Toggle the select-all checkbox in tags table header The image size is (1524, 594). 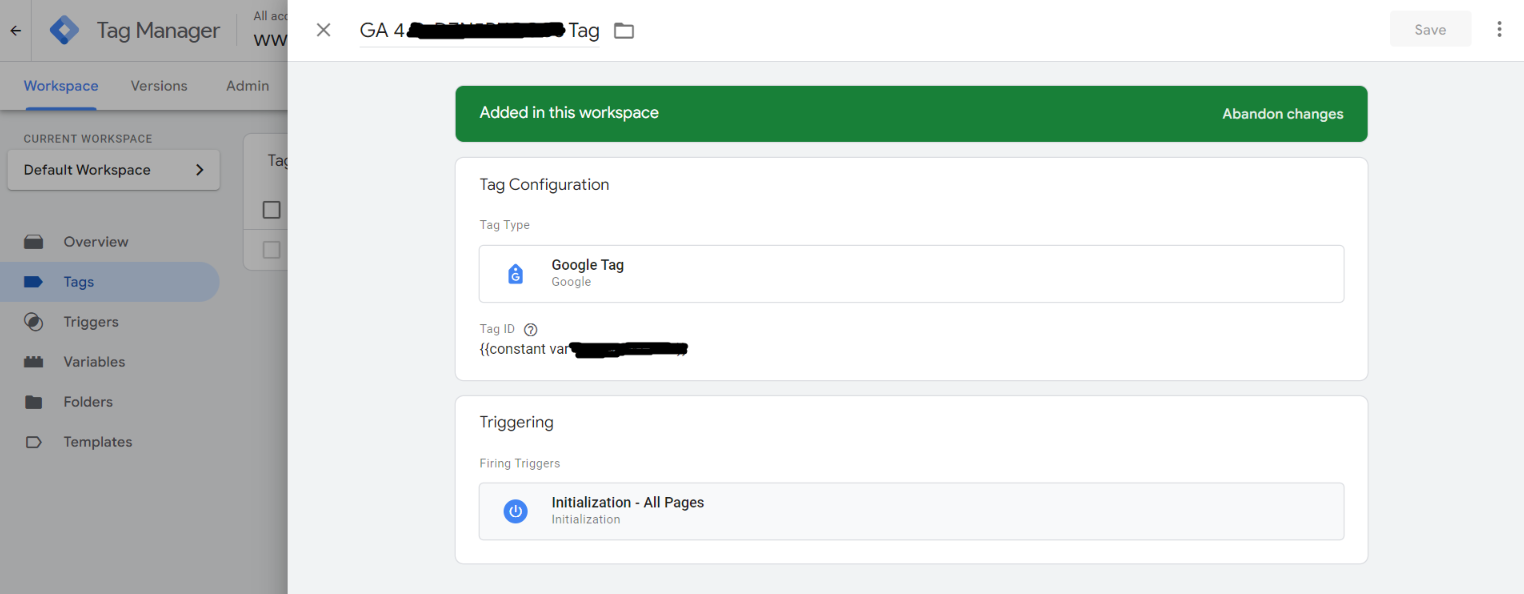click(271, 210)
